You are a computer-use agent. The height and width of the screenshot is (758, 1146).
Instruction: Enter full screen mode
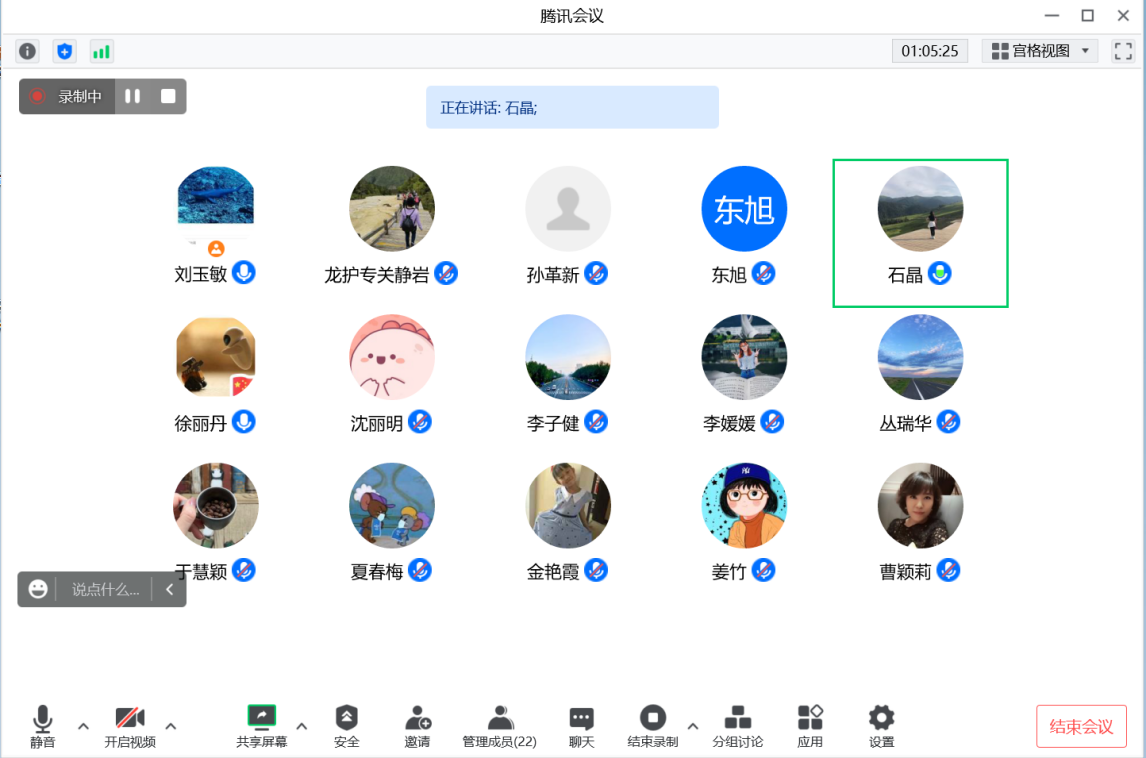click(1122, 51)
